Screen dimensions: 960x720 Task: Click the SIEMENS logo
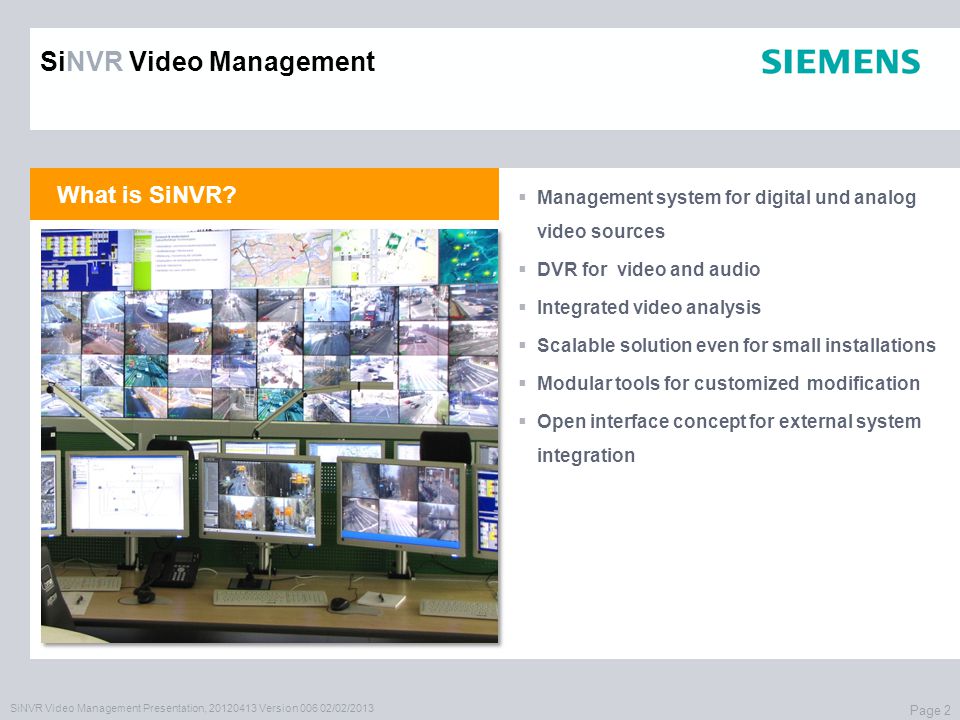841,62
